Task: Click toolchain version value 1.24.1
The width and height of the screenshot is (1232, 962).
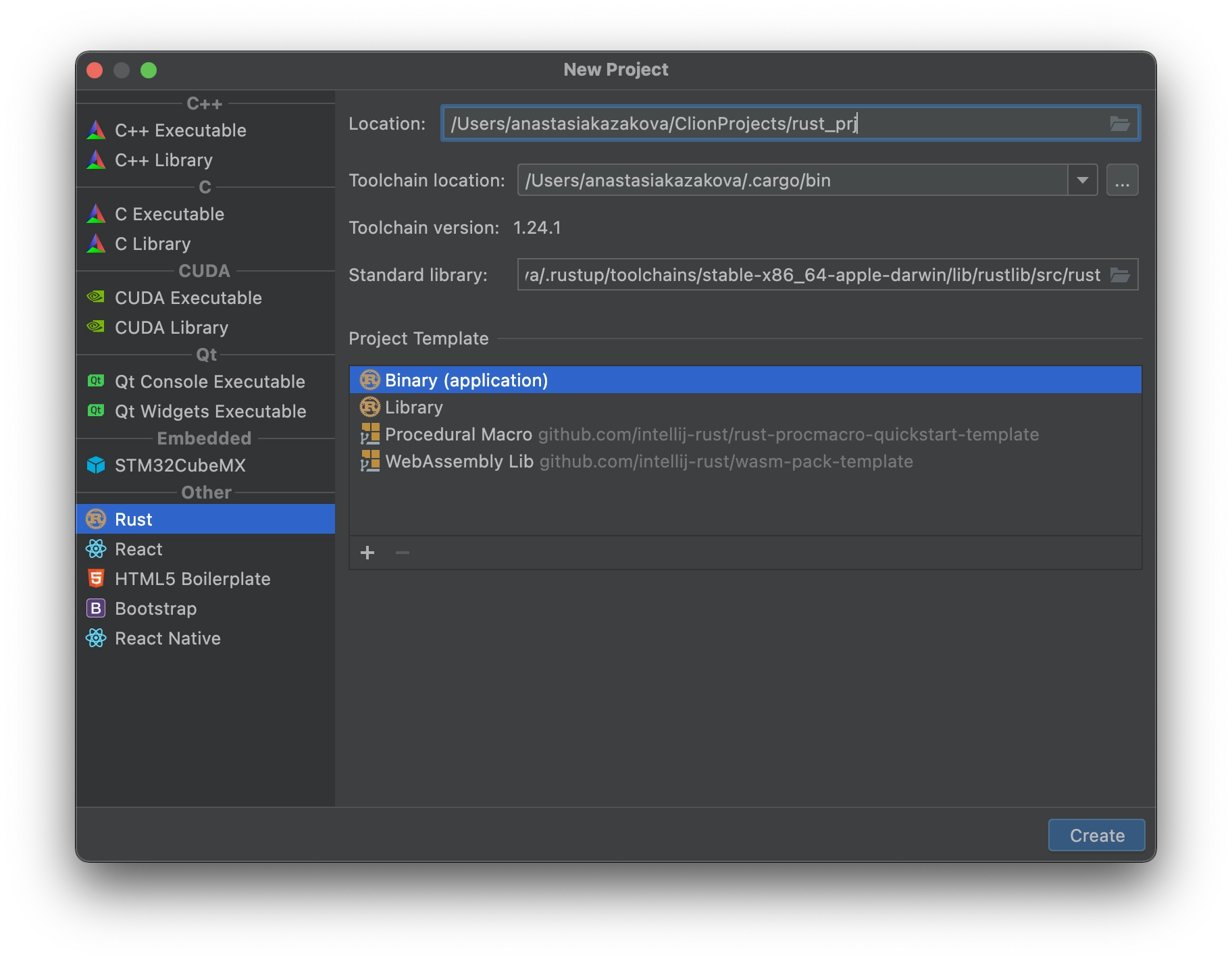Action: (x=537, y=228)
